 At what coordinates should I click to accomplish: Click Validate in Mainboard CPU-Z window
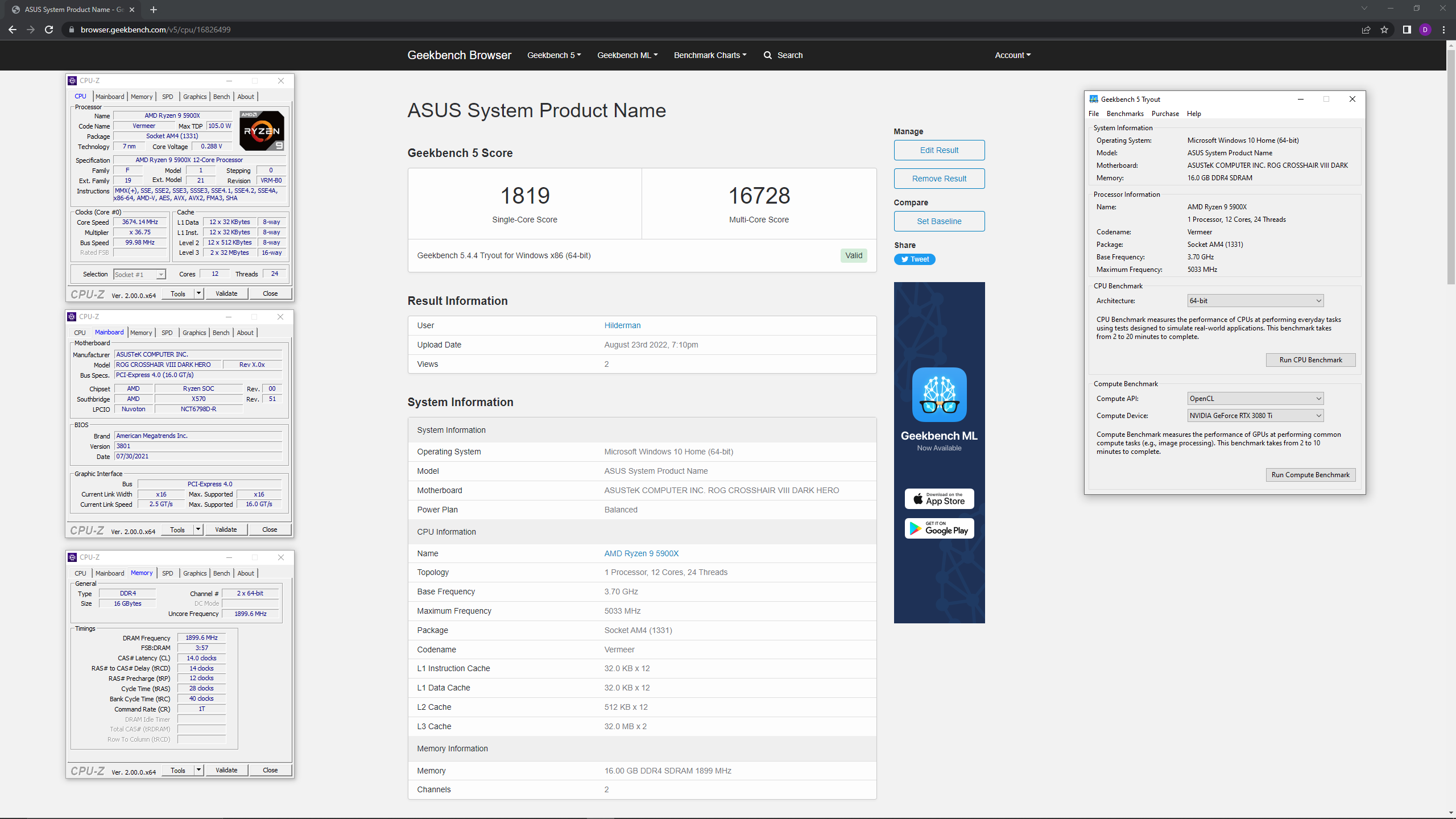pos(226,530)
